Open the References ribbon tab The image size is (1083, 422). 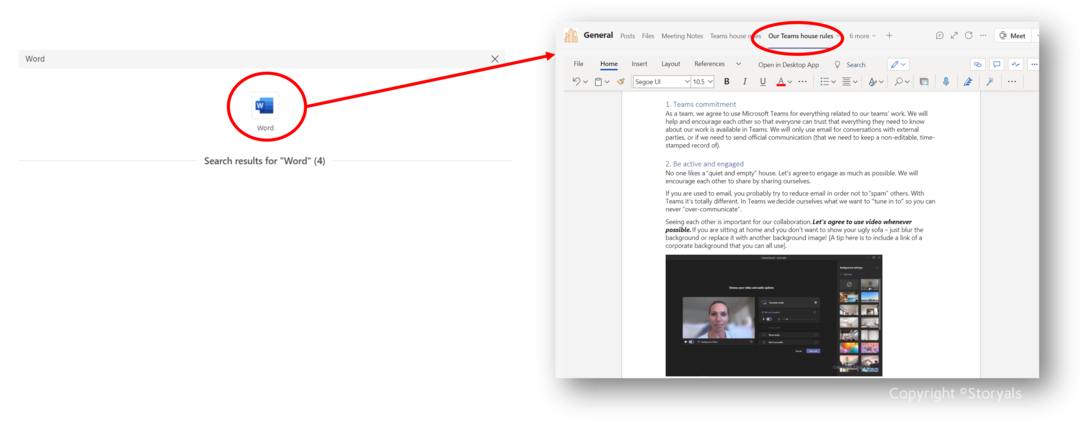709,64
